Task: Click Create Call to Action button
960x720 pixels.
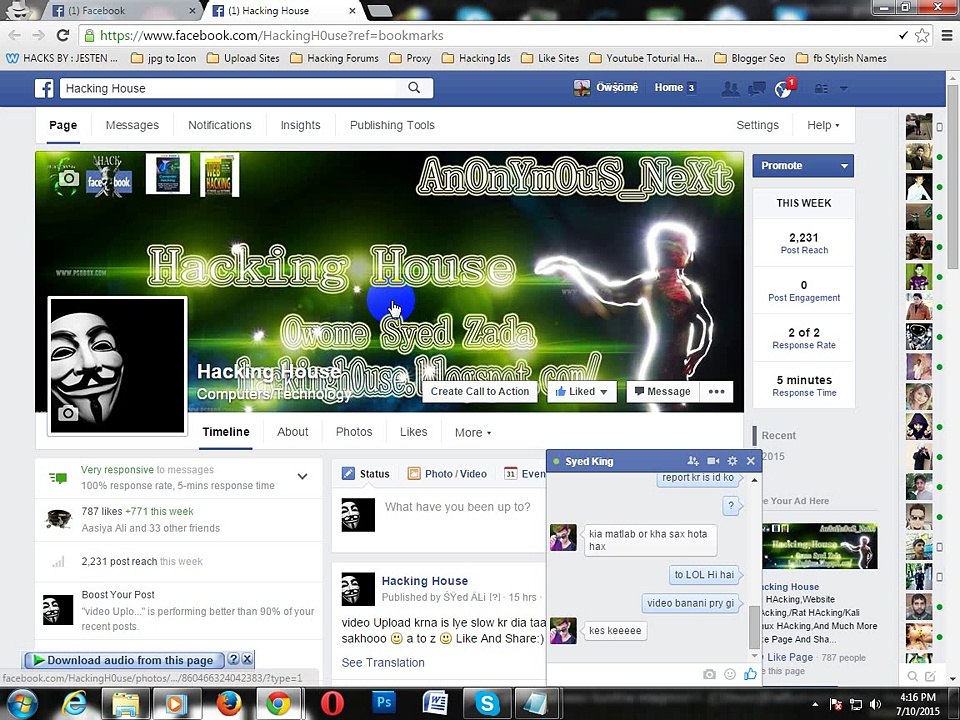Action: coord(480,391)
